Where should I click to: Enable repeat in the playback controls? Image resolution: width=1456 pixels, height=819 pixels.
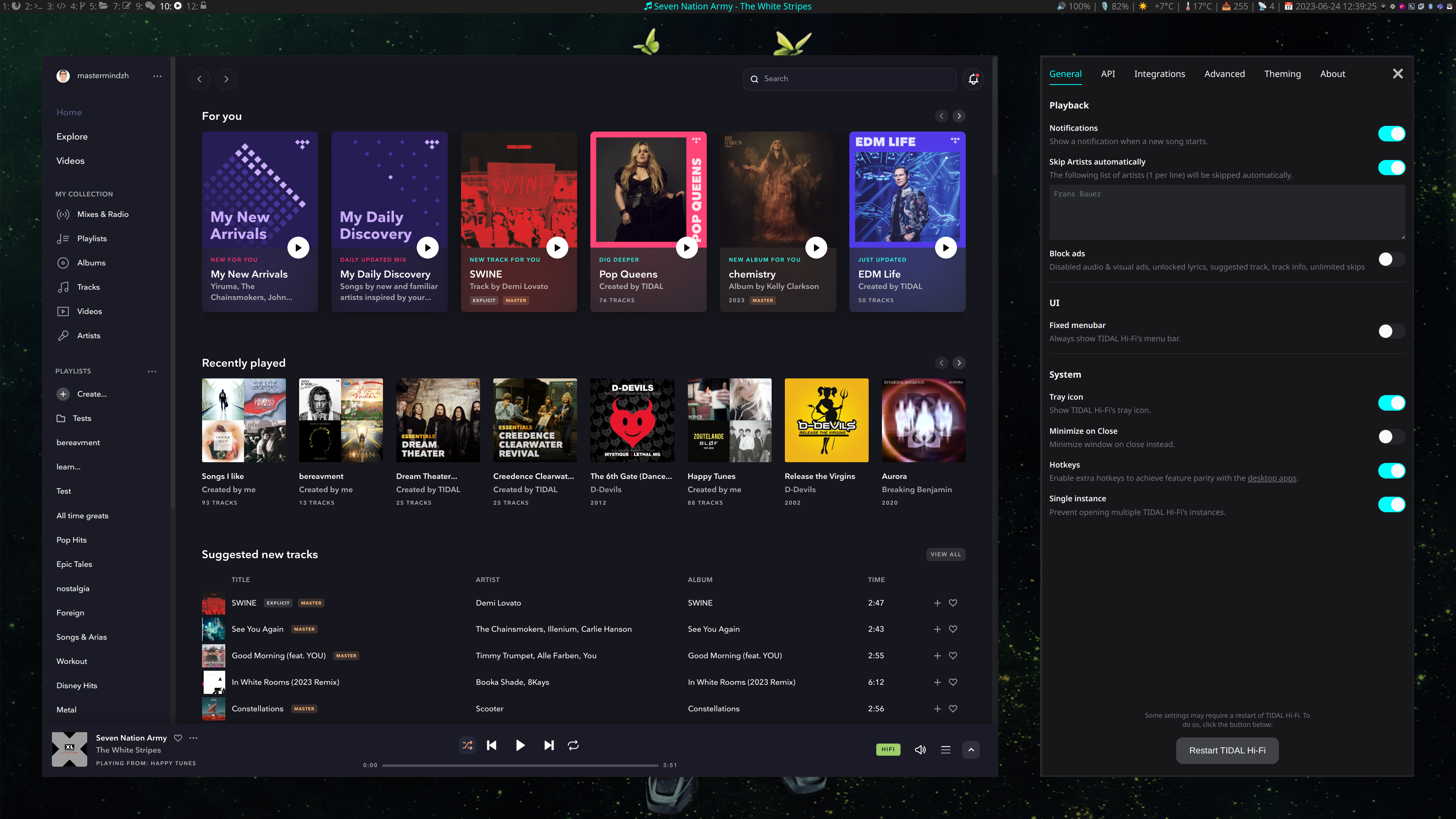point(573,745)
